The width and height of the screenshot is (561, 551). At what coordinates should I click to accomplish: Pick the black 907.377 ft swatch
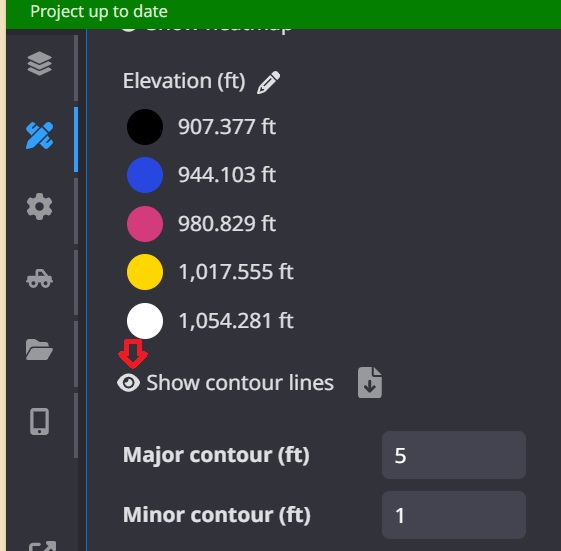point(145,127)
